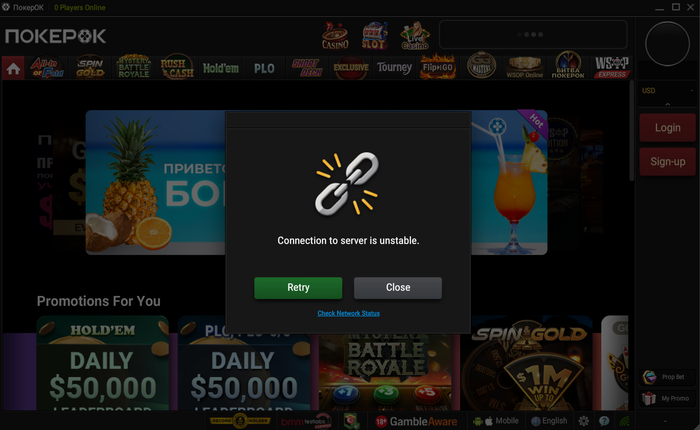Select the Rush & Cash icon
Viewport: 700px width, 430px height.
click(177, 68)
